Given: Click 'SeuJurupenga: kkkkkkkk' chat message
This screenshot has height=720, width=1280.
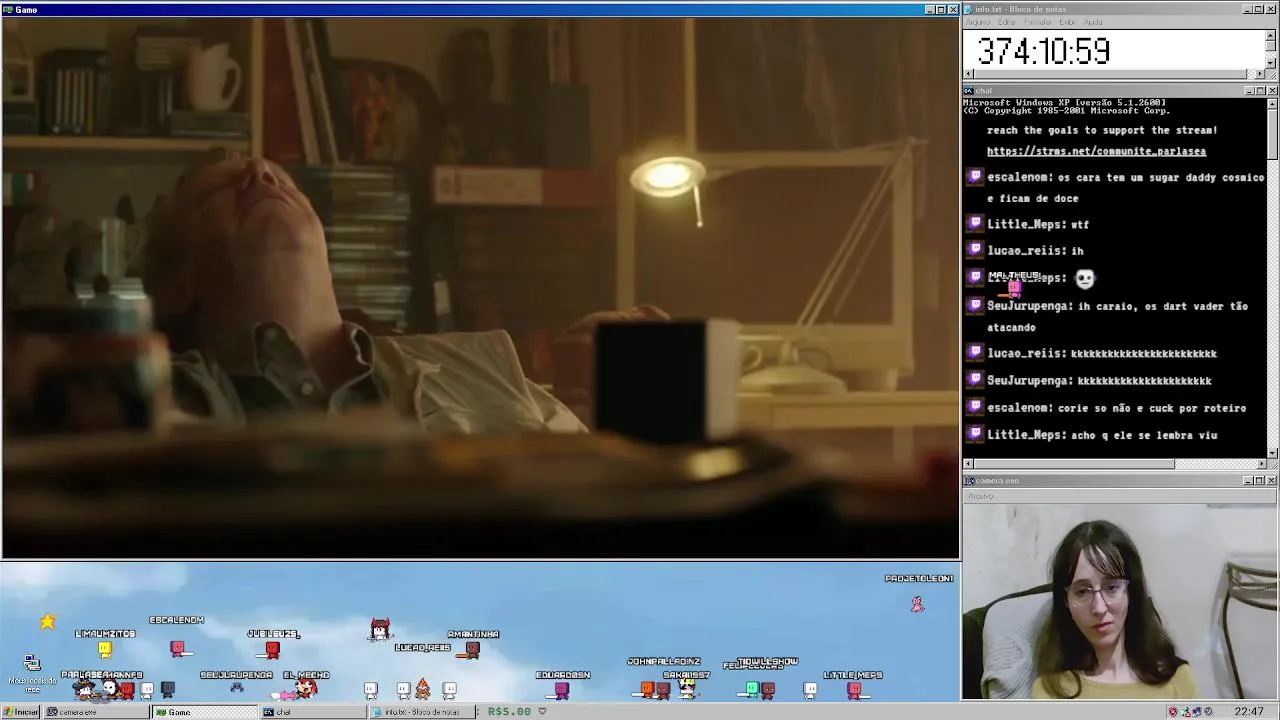Looking at the screenshot, I should (x=1099, y=380).
